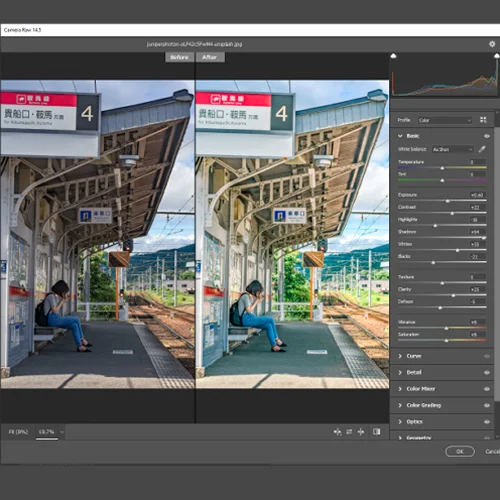
Task: Toggle Color Mixer panel eye icon
Action: click(x=487, y=389)
